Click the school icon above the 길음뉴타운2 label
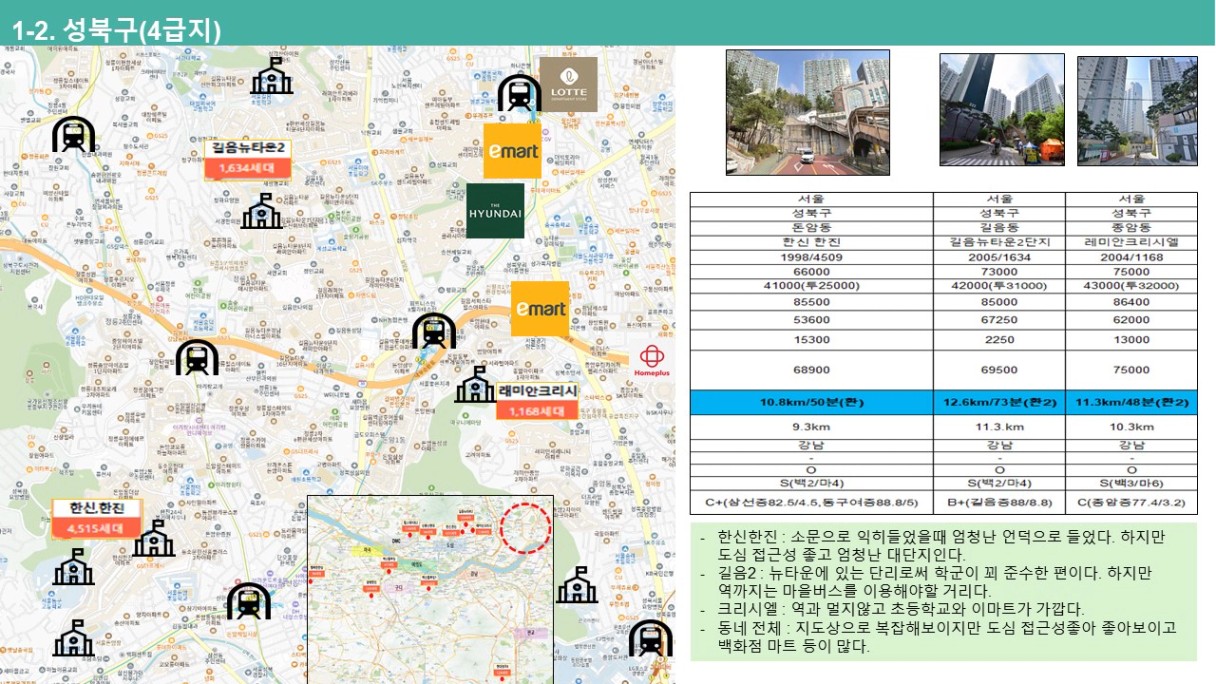 271,75
